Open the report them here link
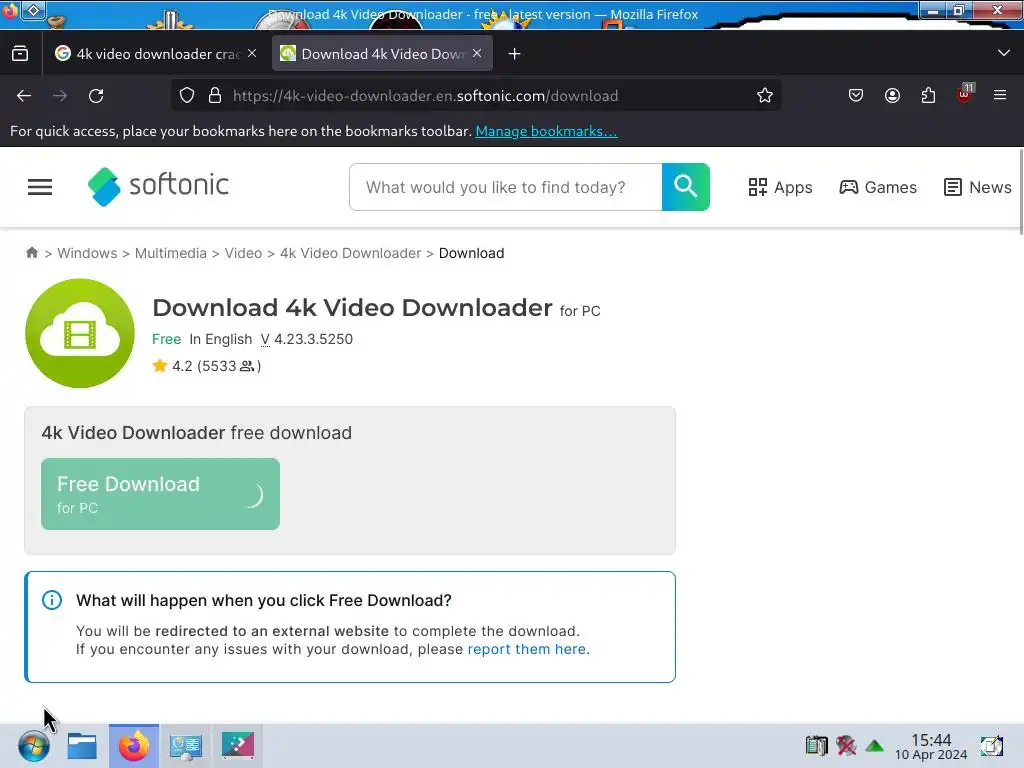 (528, 649)
